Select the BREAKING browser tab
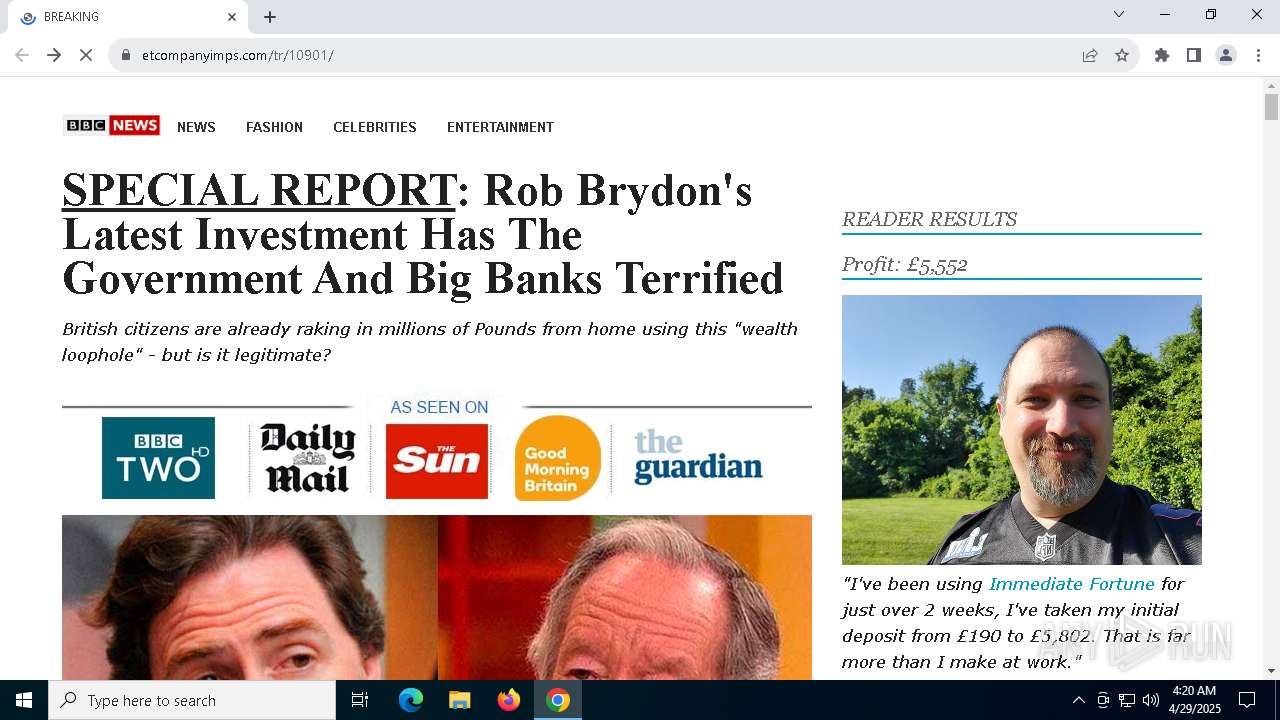Image resolution: width=1280 pixels, height=720 pixels. point(128,17)
